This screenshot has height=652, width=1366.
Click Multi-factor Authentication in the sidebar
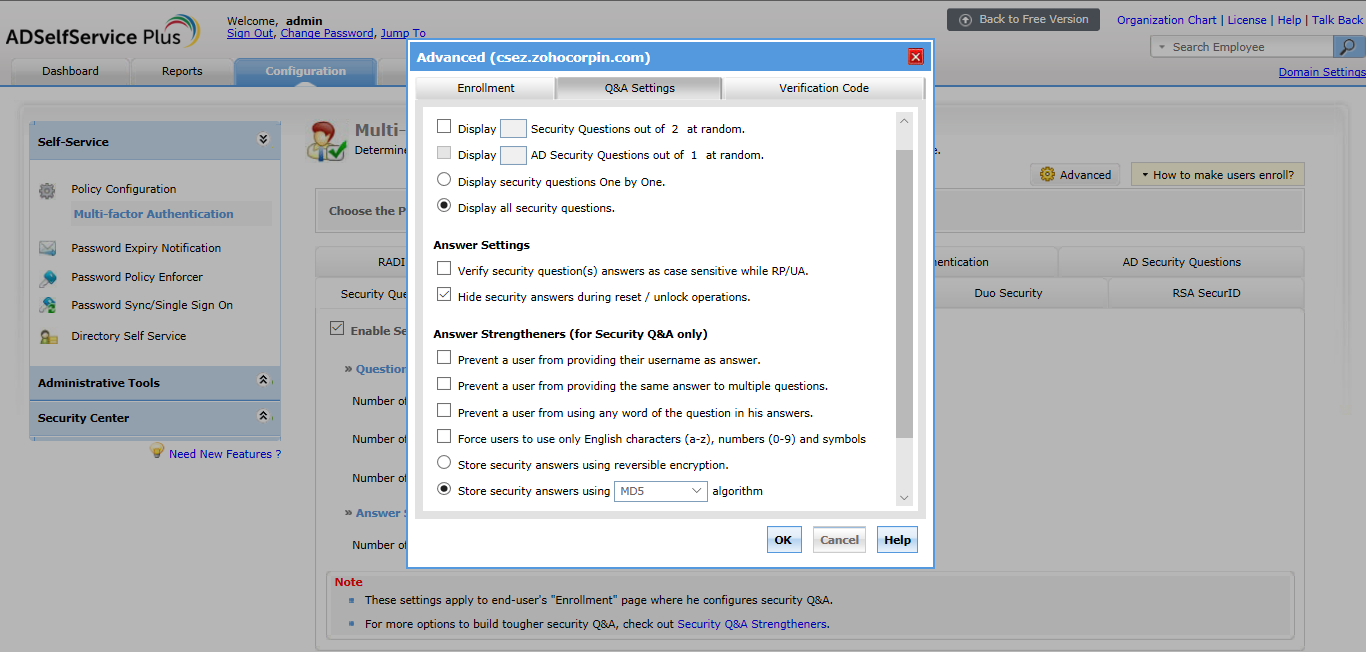pyautogui.click(x=154, y=214)
